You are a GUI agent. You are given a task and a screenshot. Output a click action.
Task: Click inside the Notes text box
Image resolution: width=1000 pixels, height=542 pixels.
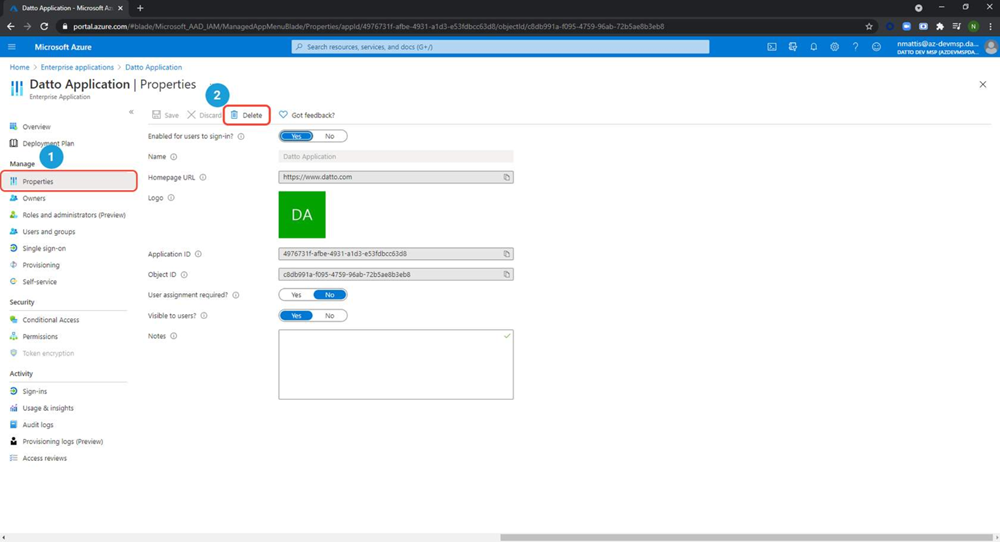395,365
